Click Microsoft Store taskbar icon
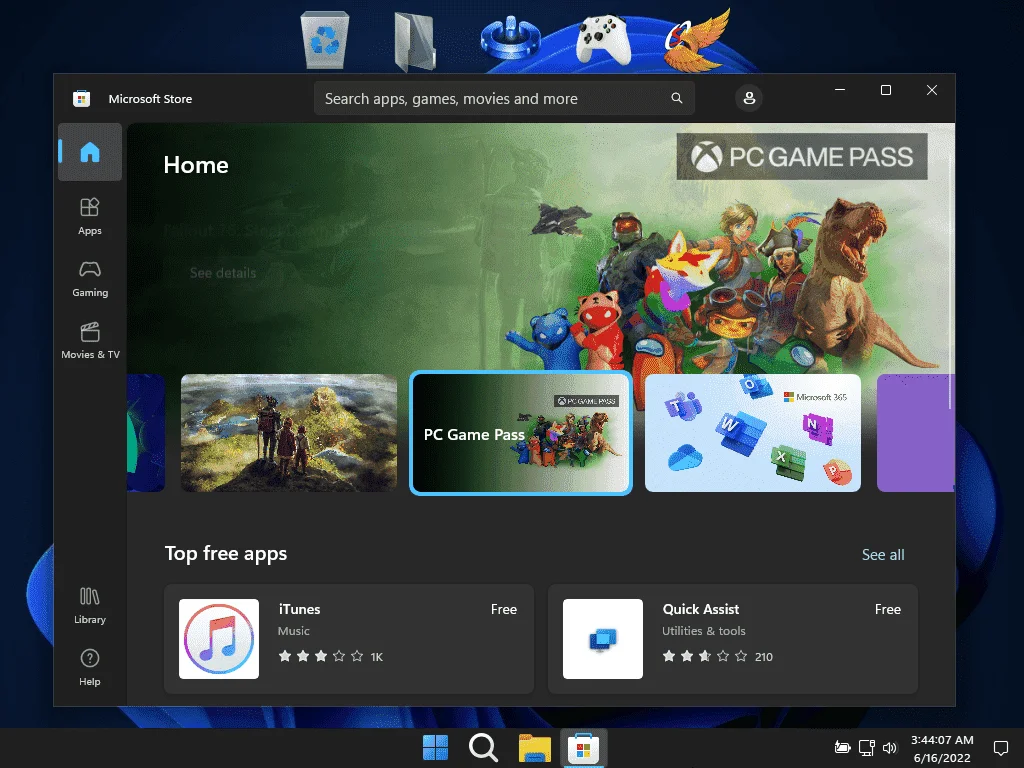Screen dimensions: 1024x768 pyautogui.click(x=583, y=748)
